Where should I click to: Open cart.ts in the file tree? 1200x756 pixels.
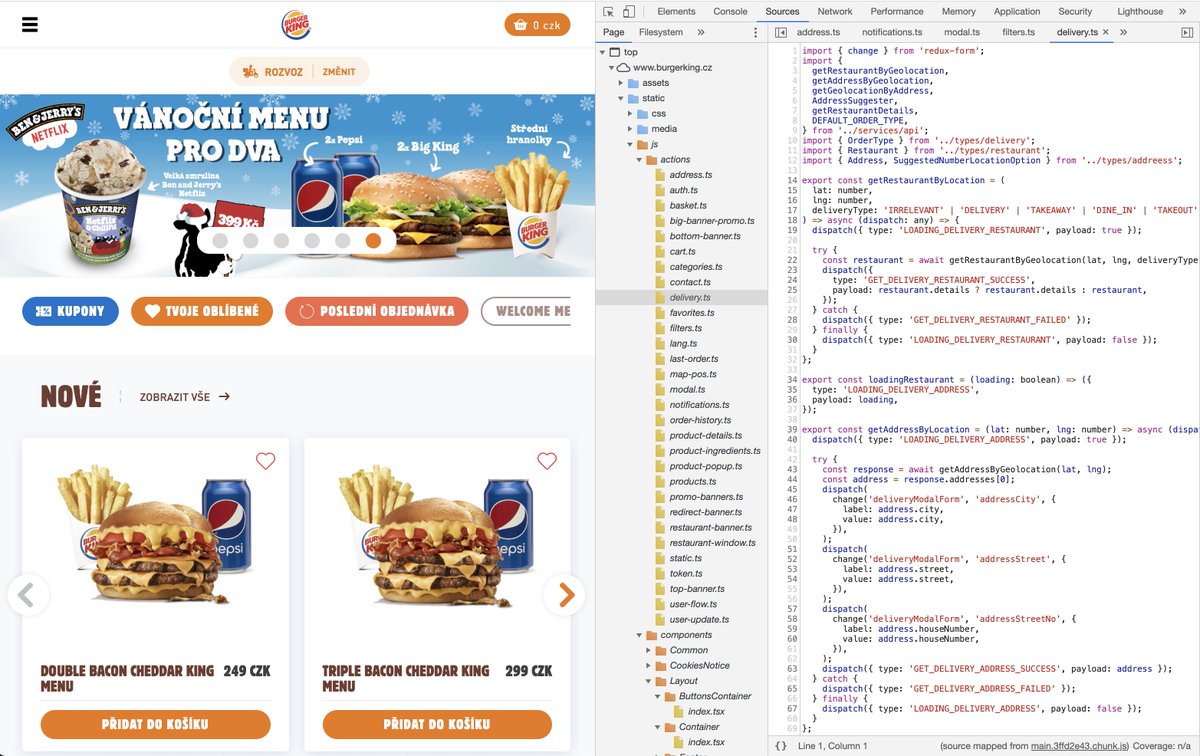682,251
